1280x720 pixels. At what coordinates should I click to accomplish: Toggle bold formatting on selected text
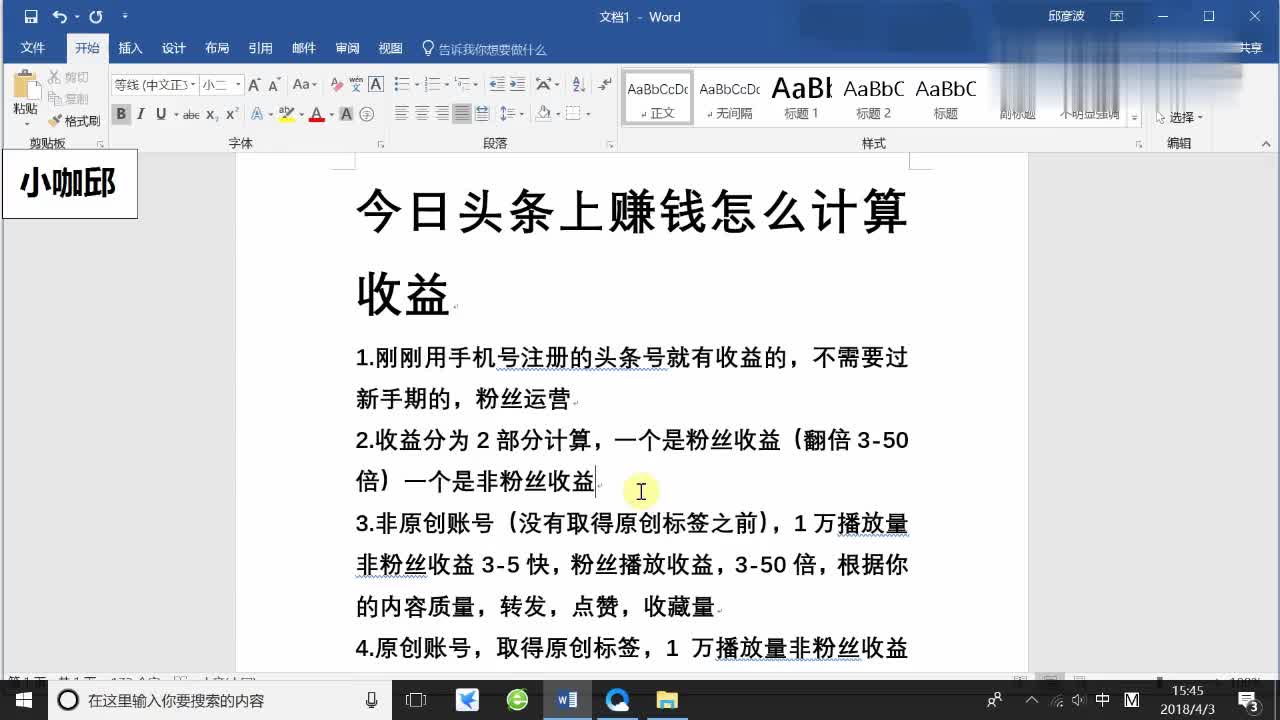tap(119, 113)
